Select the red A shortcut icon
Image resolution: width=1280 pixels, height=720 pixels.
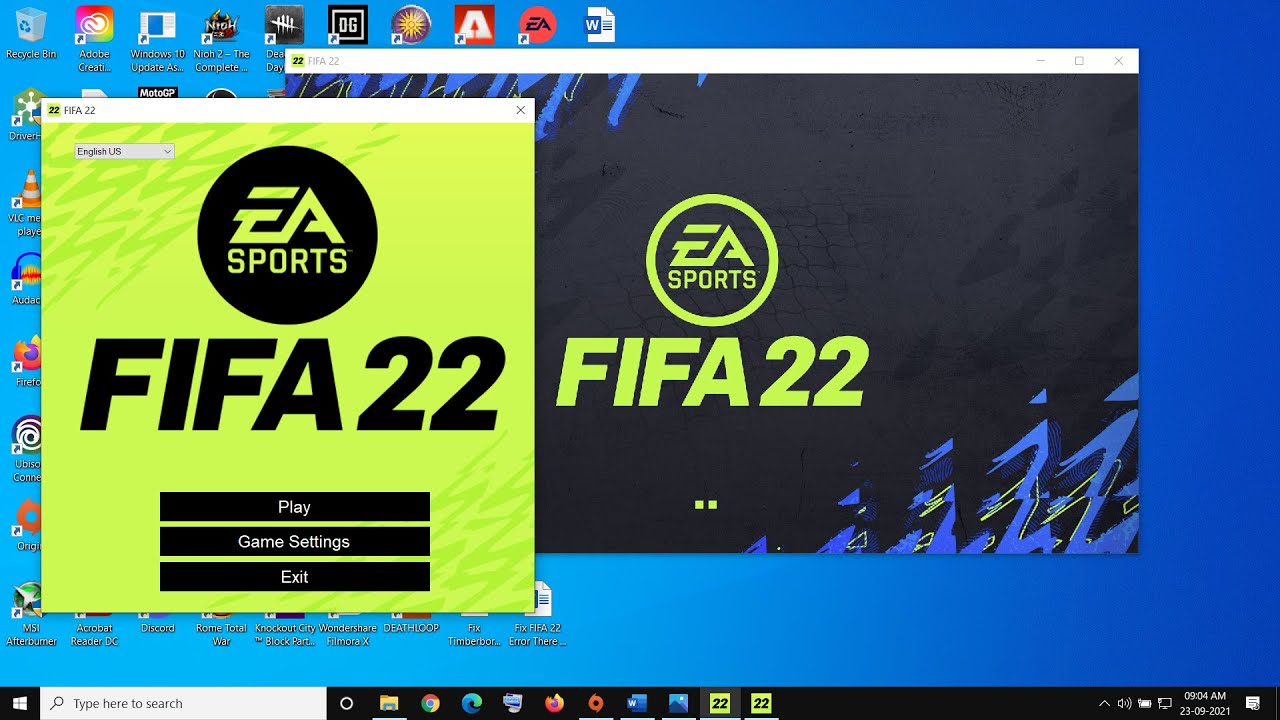click(x=474, y=25)
